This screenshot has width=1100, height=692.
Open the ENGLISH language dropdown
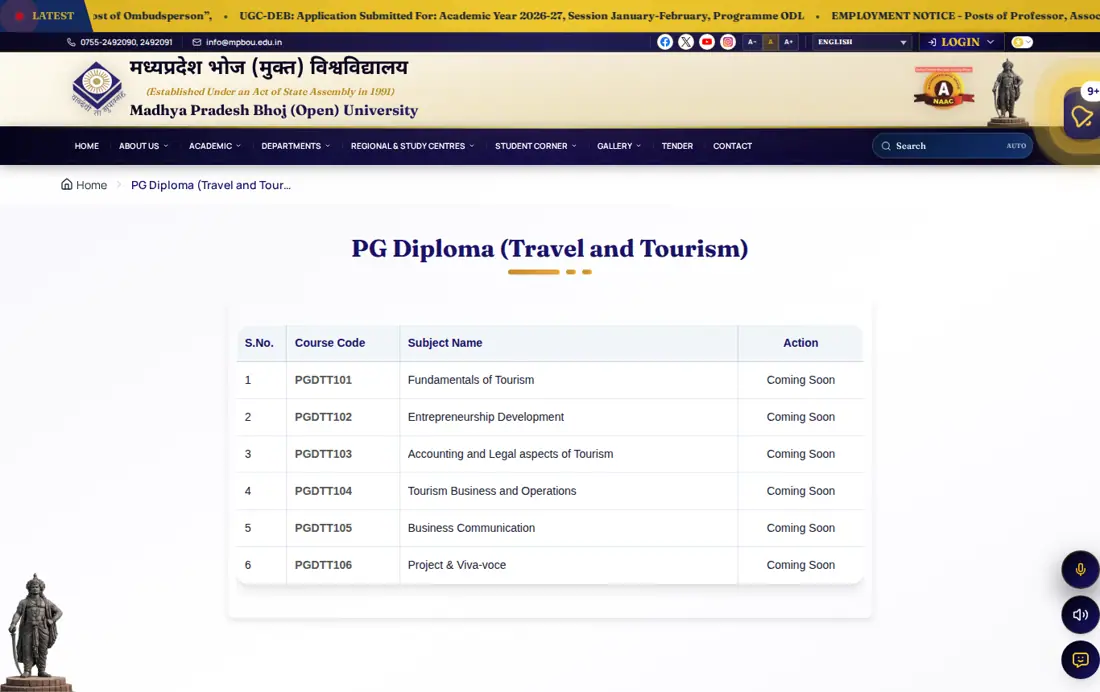point(862,42)
